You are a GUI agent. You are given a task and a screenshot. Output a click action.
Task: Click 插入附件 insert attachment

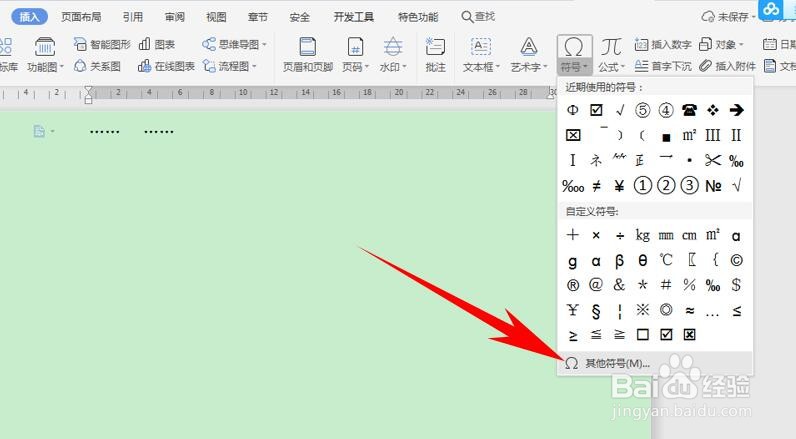pos(727,66)
